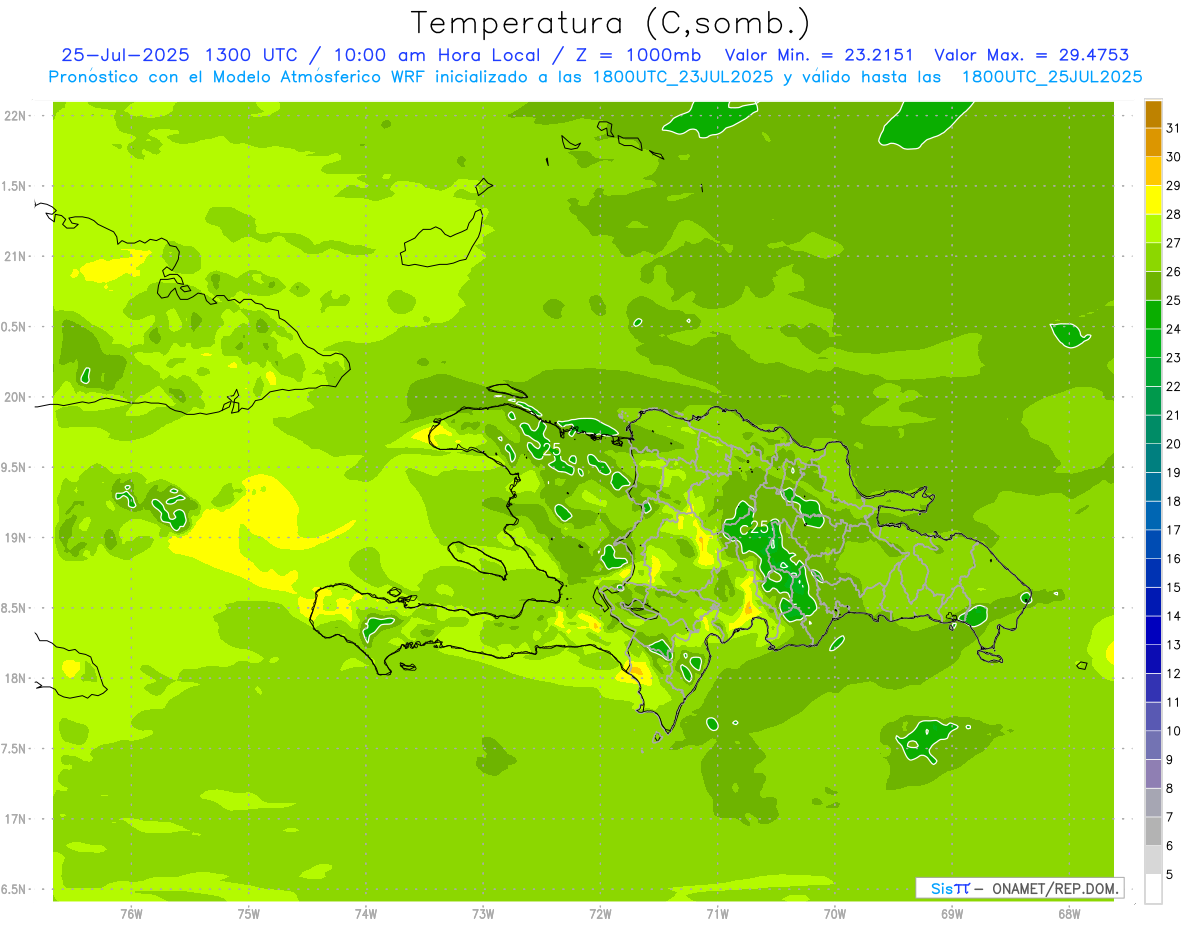Click the colorbar swatch between 24 and 25
1200x927 pixels.
(1153, 315)
